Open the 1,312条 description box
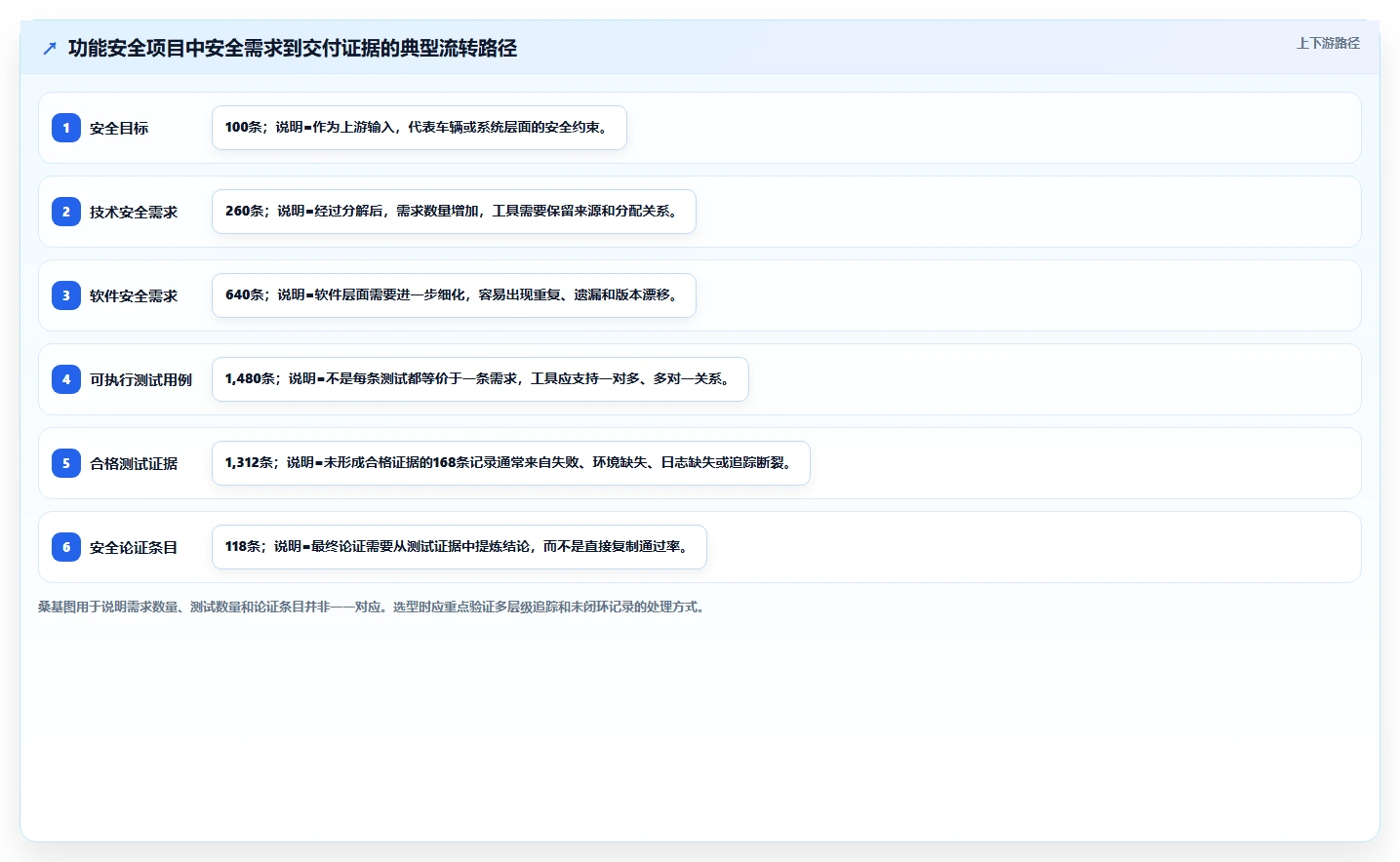 511,463
